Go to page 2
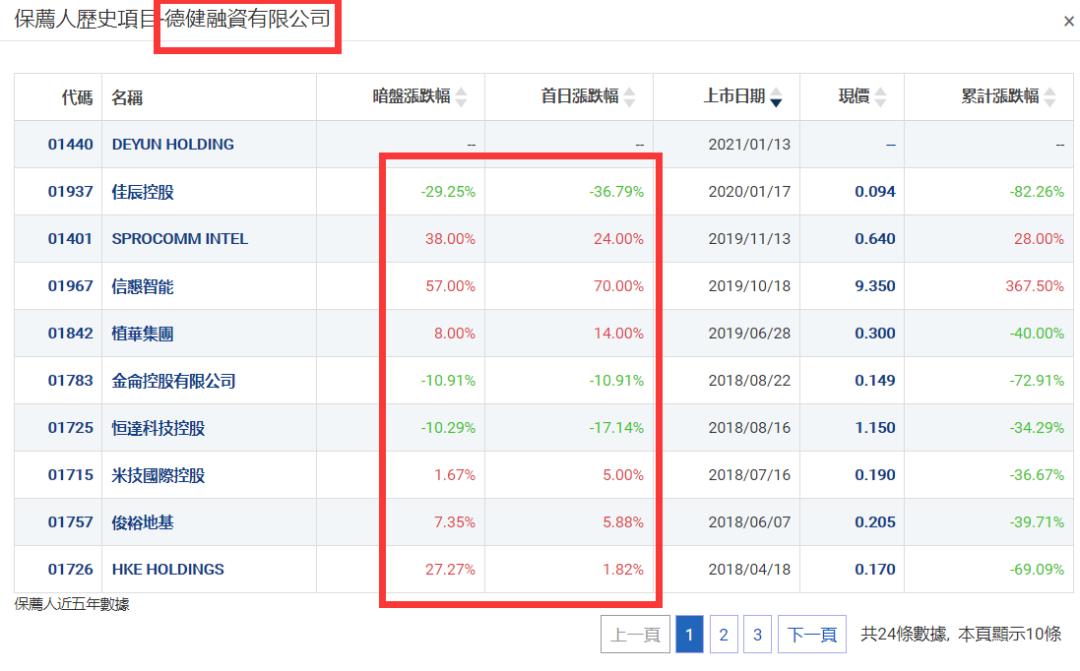Viewport: 1080px width, 671px height. (723, 634)
